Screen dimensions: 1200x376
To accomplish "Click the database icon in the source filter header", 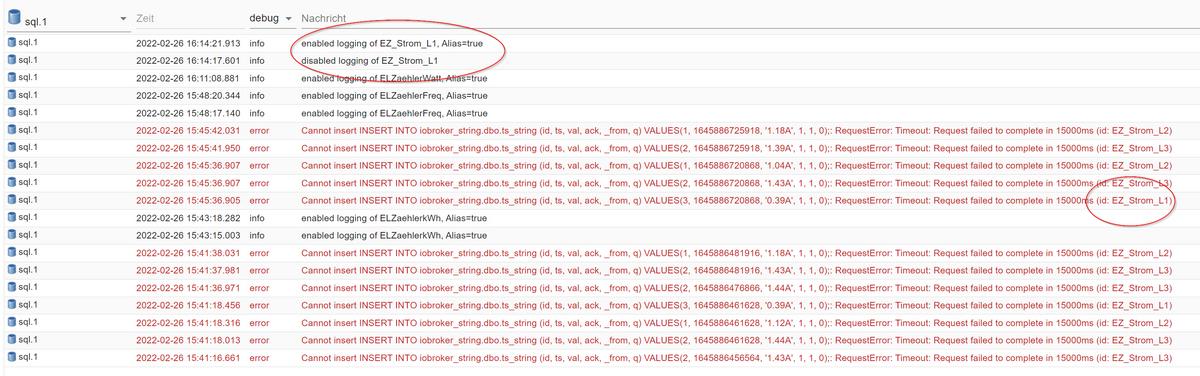I will 15,18.
